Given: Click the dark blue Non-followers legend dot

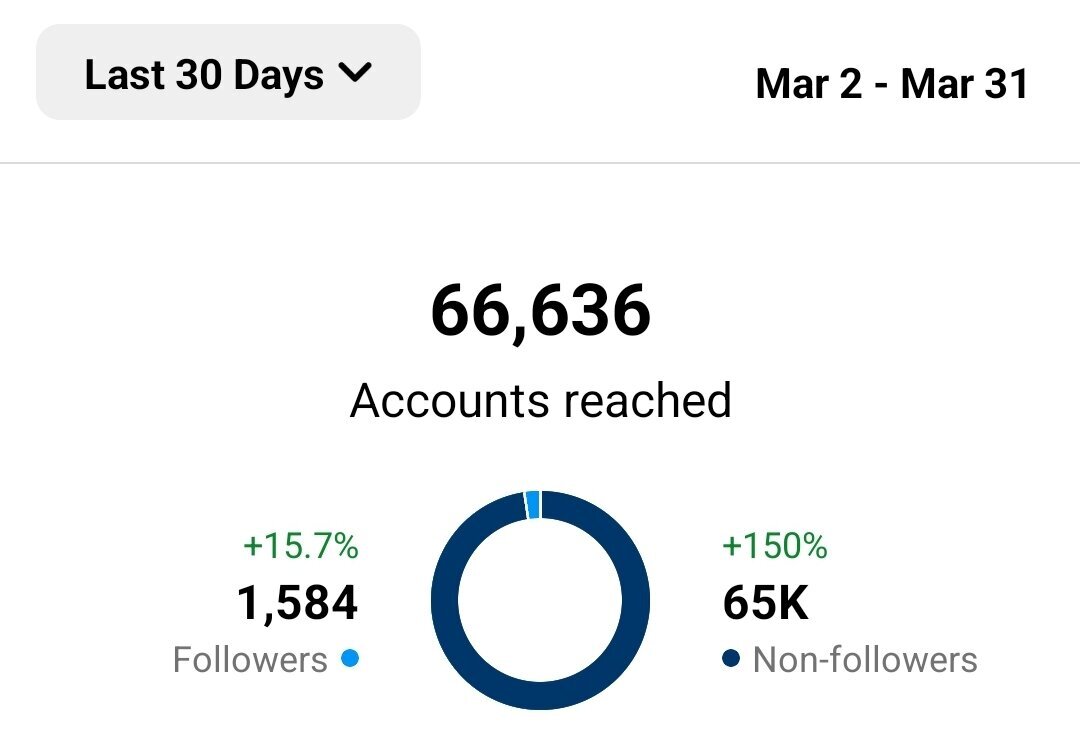Looking at the screenshot, I should (731, 658).
